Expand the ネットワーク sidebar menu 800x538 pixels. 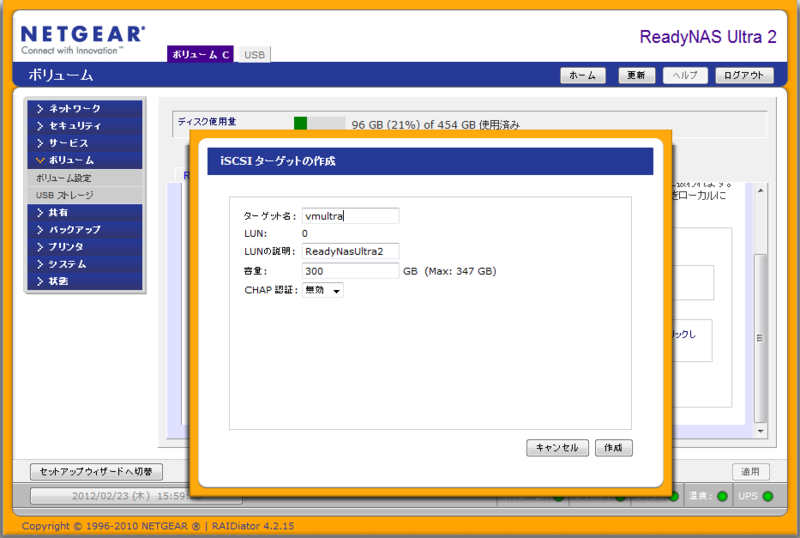[85, 109]
